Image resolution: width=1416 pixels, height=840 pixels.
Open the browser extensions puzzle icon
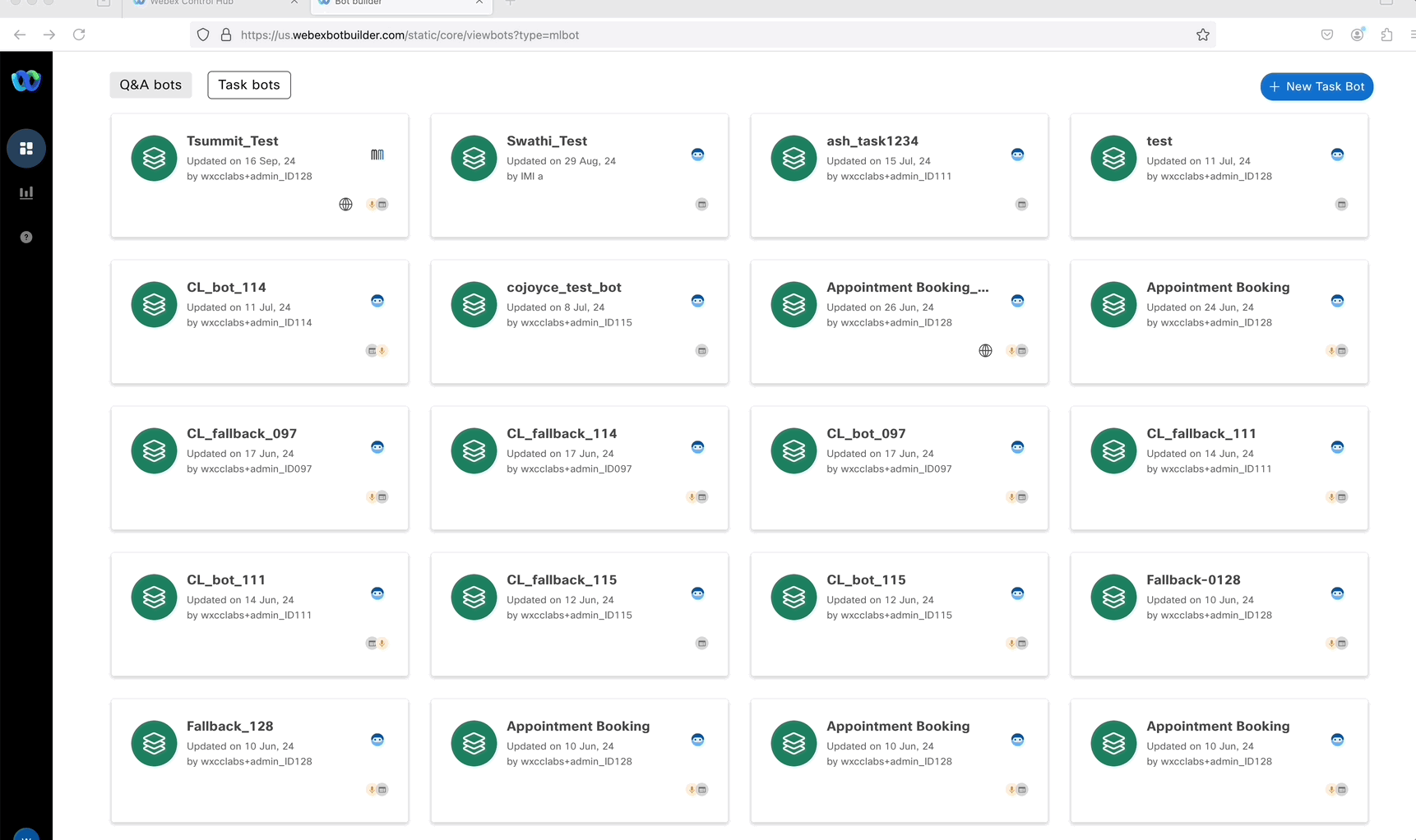[1386, 35]
